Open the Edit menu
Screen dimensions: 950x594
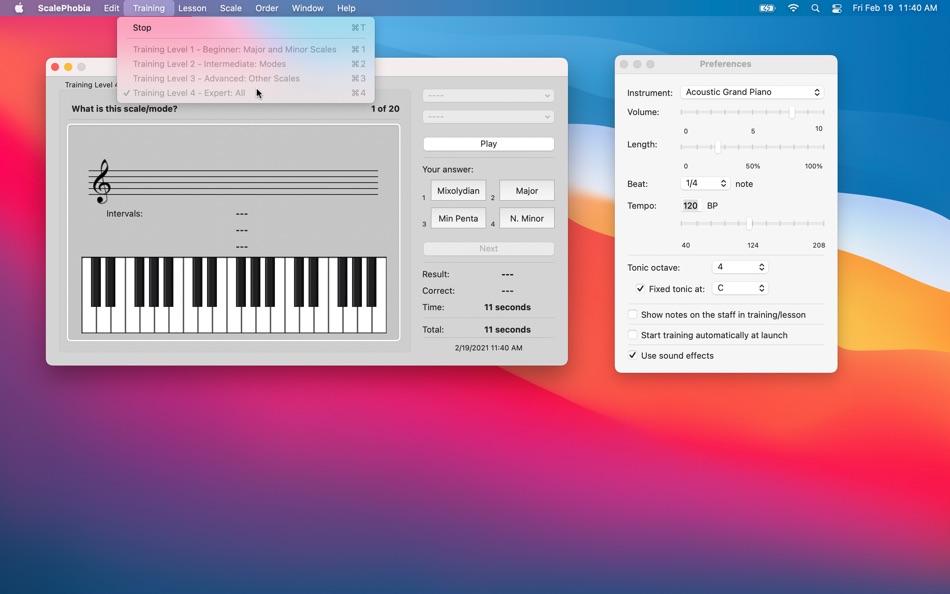click(x=111, y=8)
